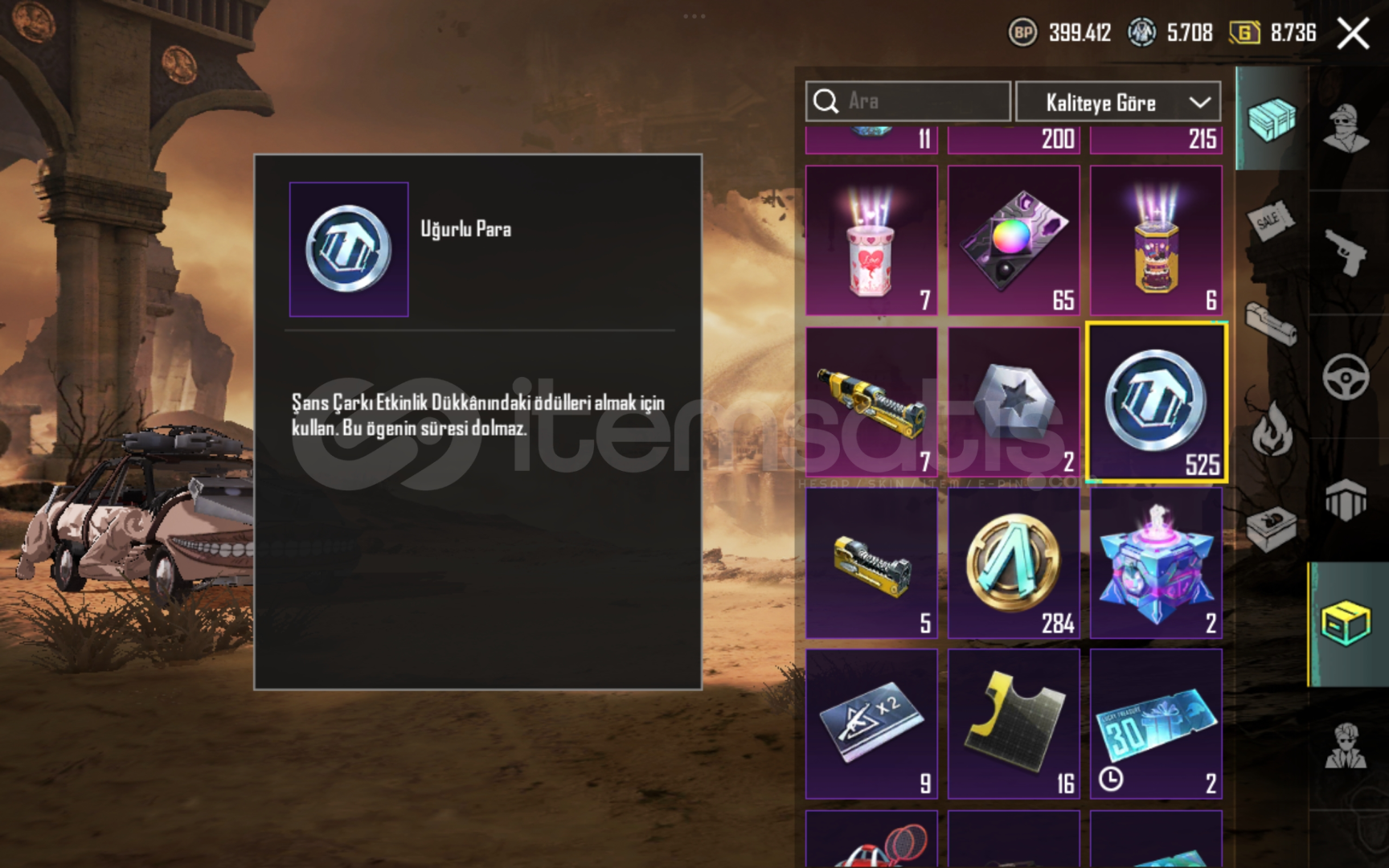Select the flame effects category icon
Viewport: 1389px width, 868px height.
(x=1272, y=428)
